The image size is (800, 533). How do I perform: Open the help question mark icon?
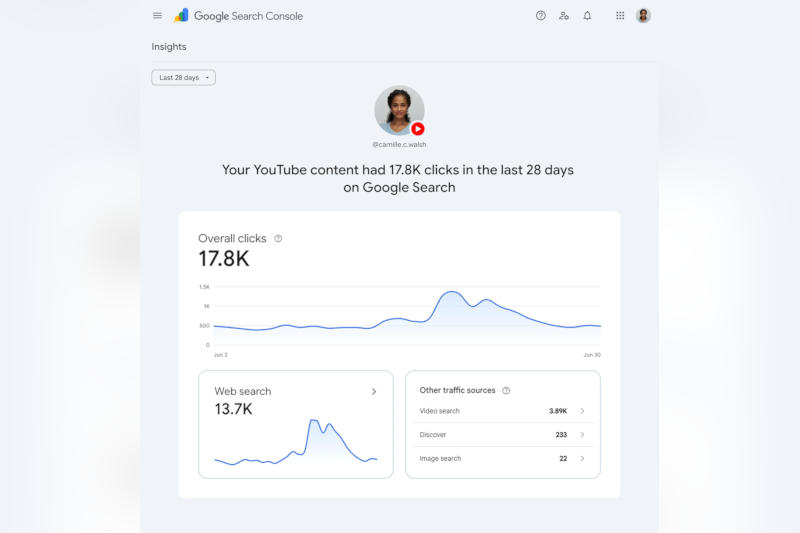pos(541,16)
